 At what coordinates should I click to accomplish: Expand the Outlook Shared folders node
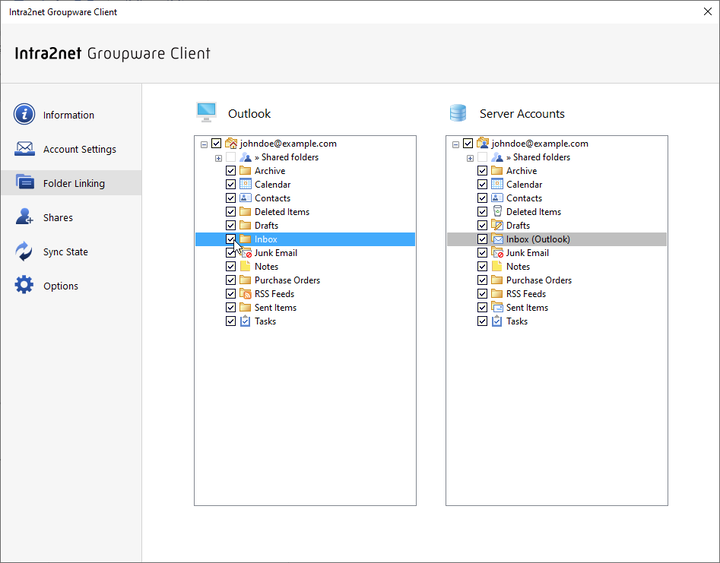(219, 158)
